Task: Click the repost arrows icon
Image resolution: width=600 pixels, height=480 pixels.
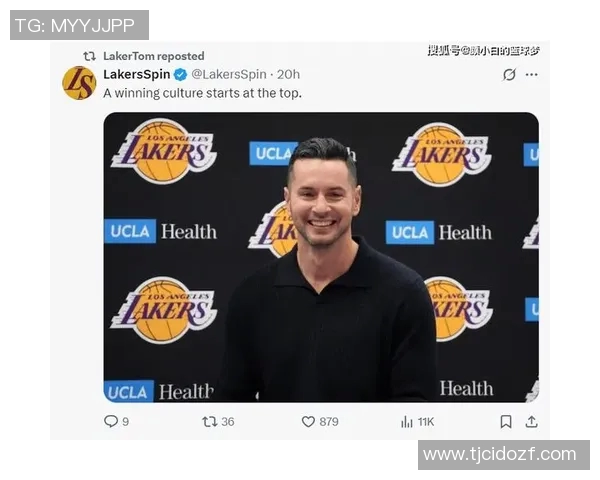Action: tap(210, 421)
